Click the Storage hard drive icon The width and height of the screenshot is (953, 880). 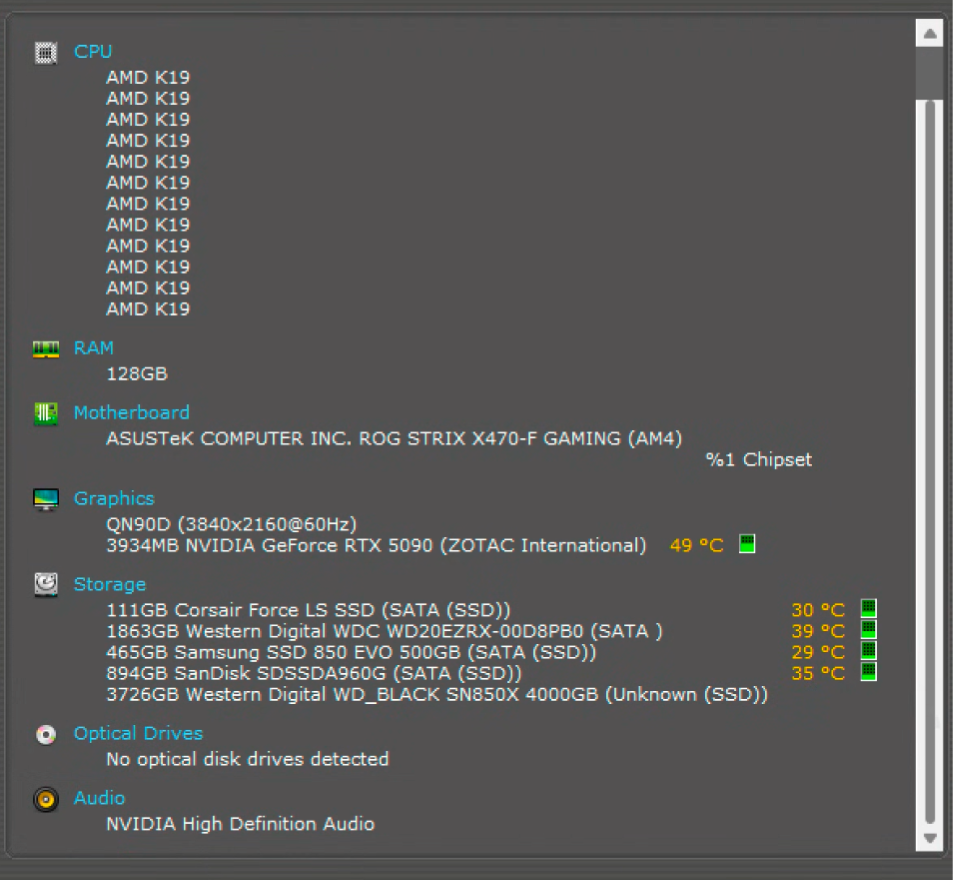pos(46,585)
